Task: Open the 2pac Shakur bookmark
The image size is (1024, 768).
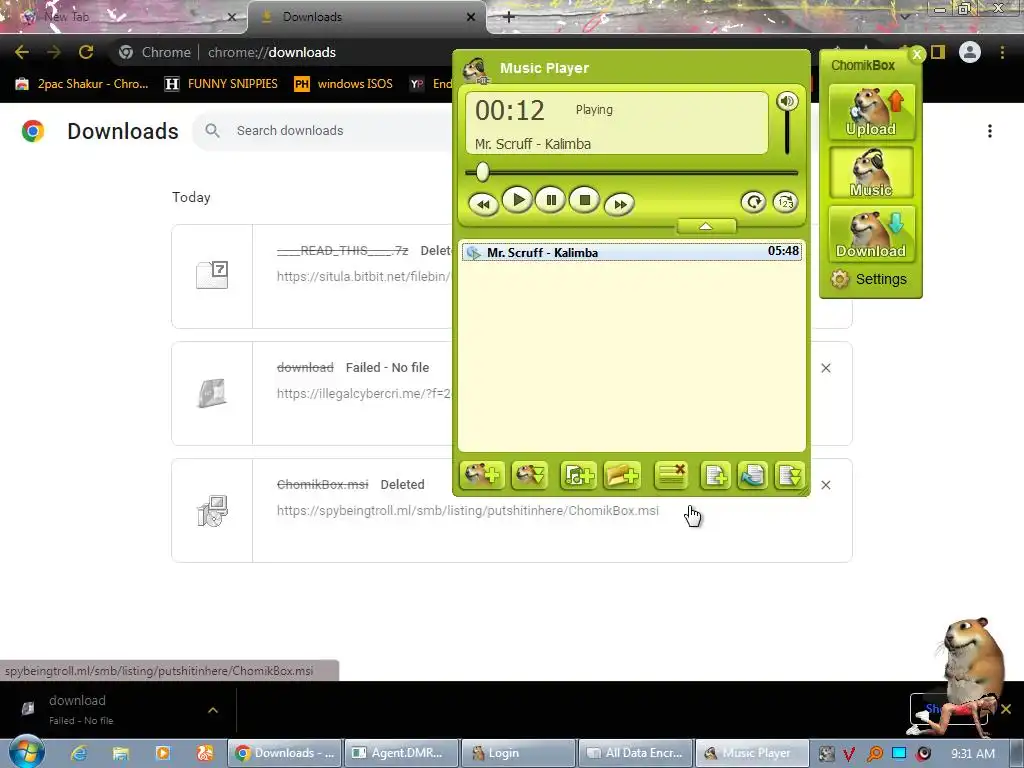Action: pos(82,84)
